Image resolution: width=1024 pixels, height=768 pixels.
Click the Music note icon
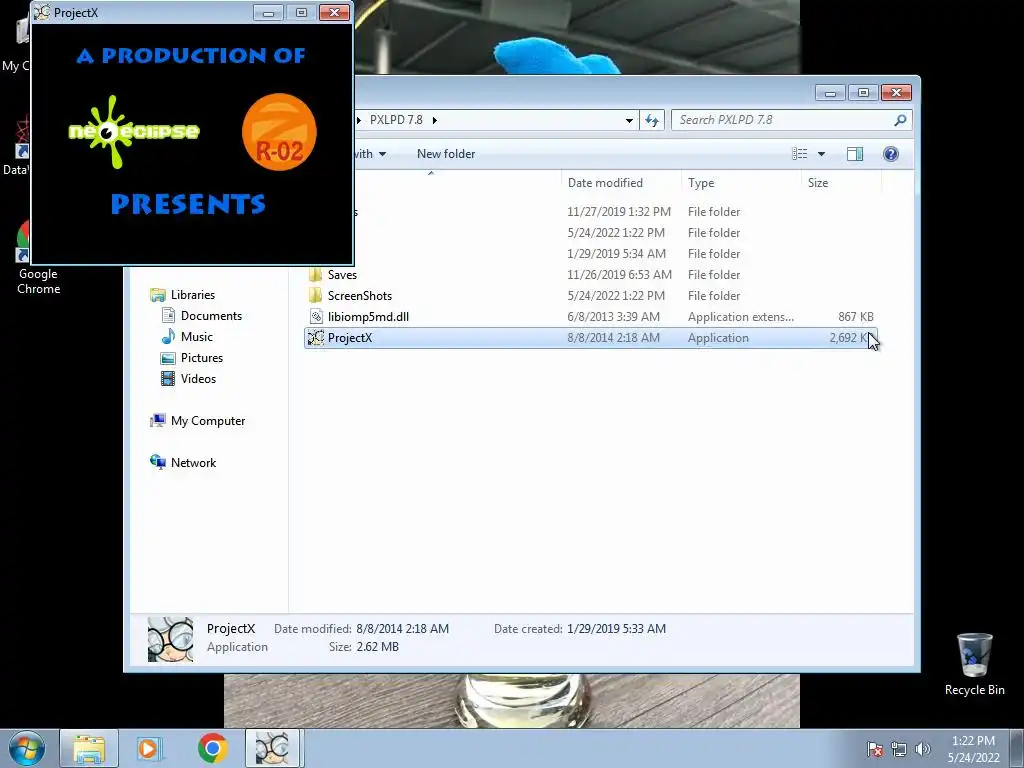[168, 336]
